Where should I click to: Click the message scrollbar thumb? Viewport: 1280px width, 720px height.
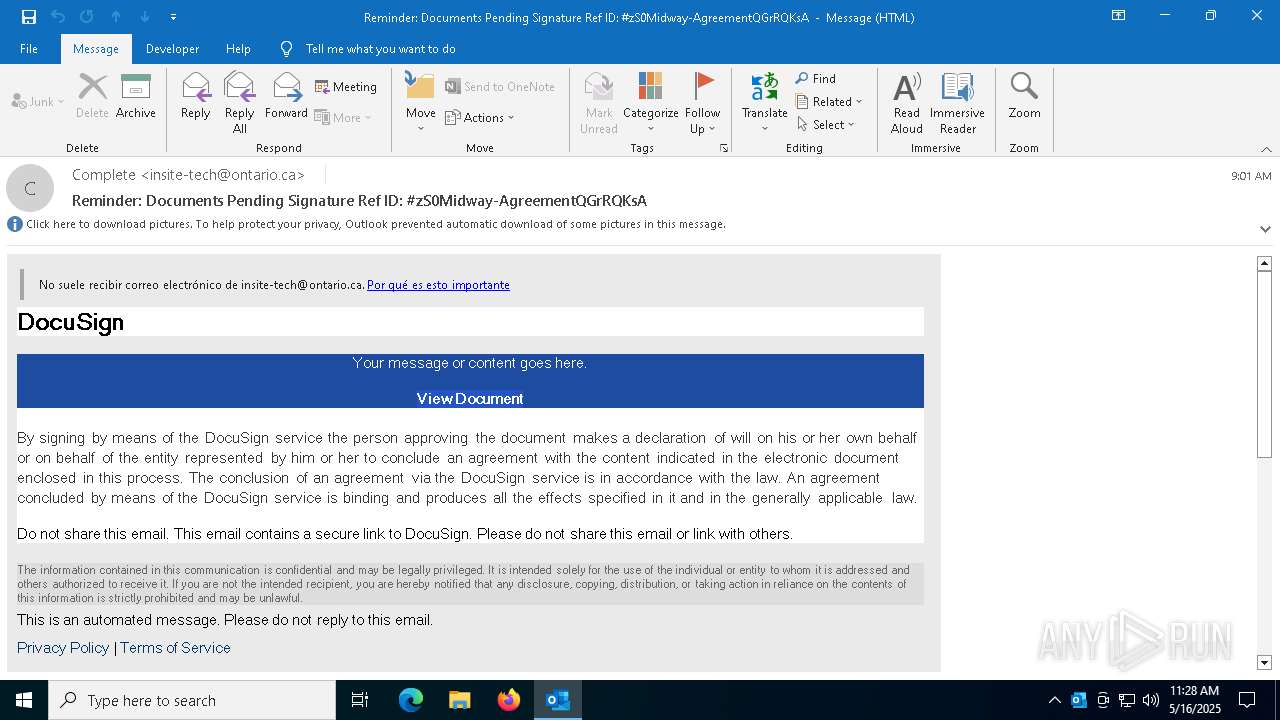[1264, 365]
